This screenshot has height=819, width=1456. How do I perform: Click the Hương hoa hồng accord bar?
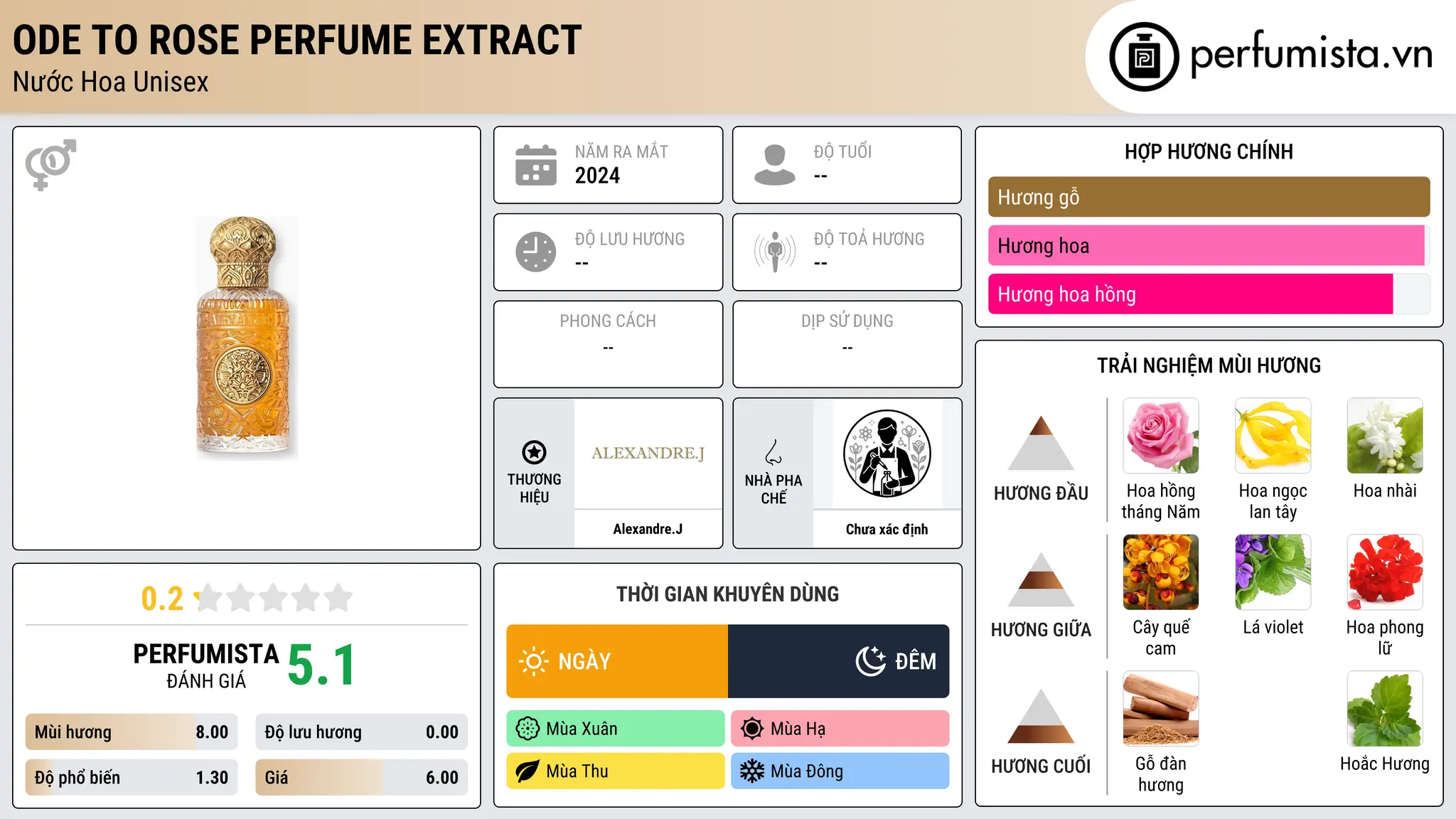click(x=1209, y=294)
